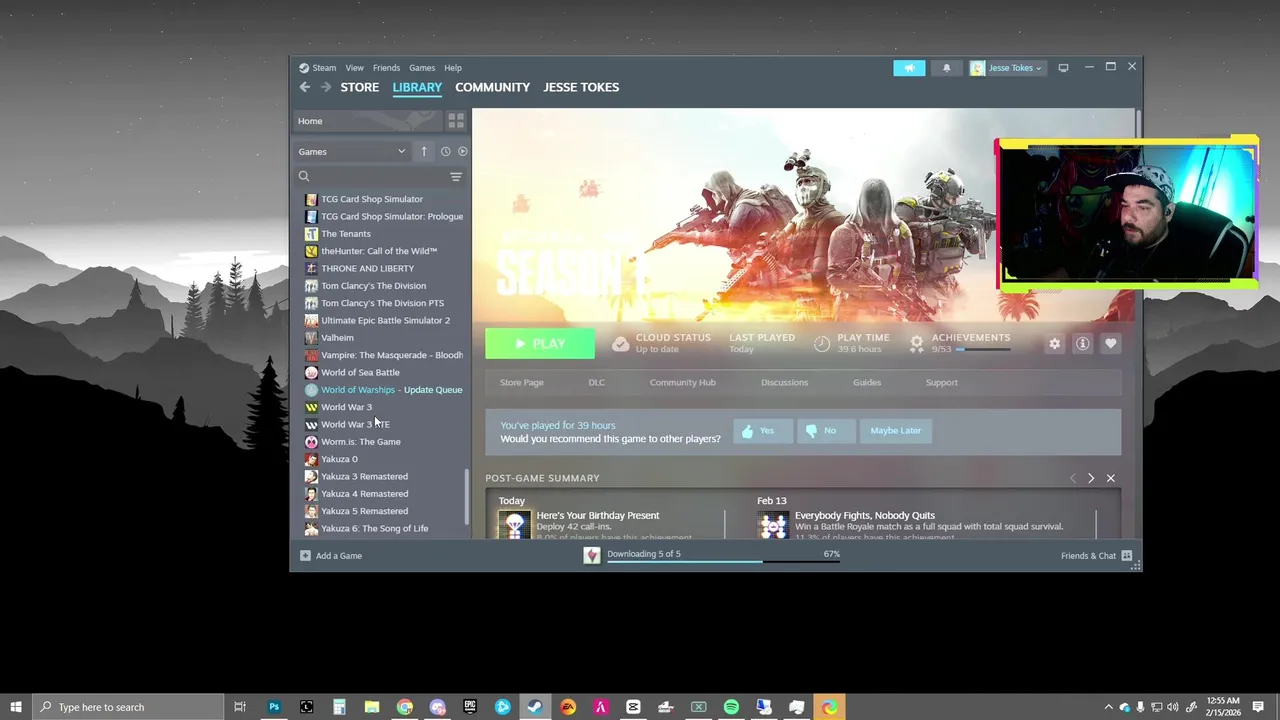This screenshot has width=1280, height=720.
Task: Click the library list scrollbar
Action: coord(466,497)
